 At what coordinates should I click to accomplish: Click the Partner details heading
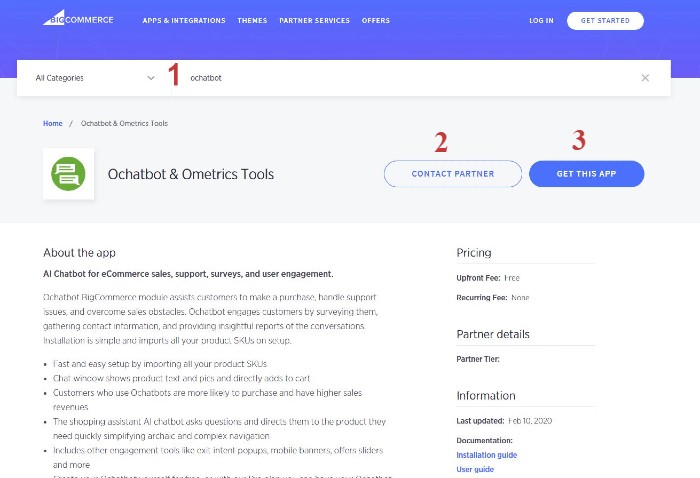coord(493,334)
